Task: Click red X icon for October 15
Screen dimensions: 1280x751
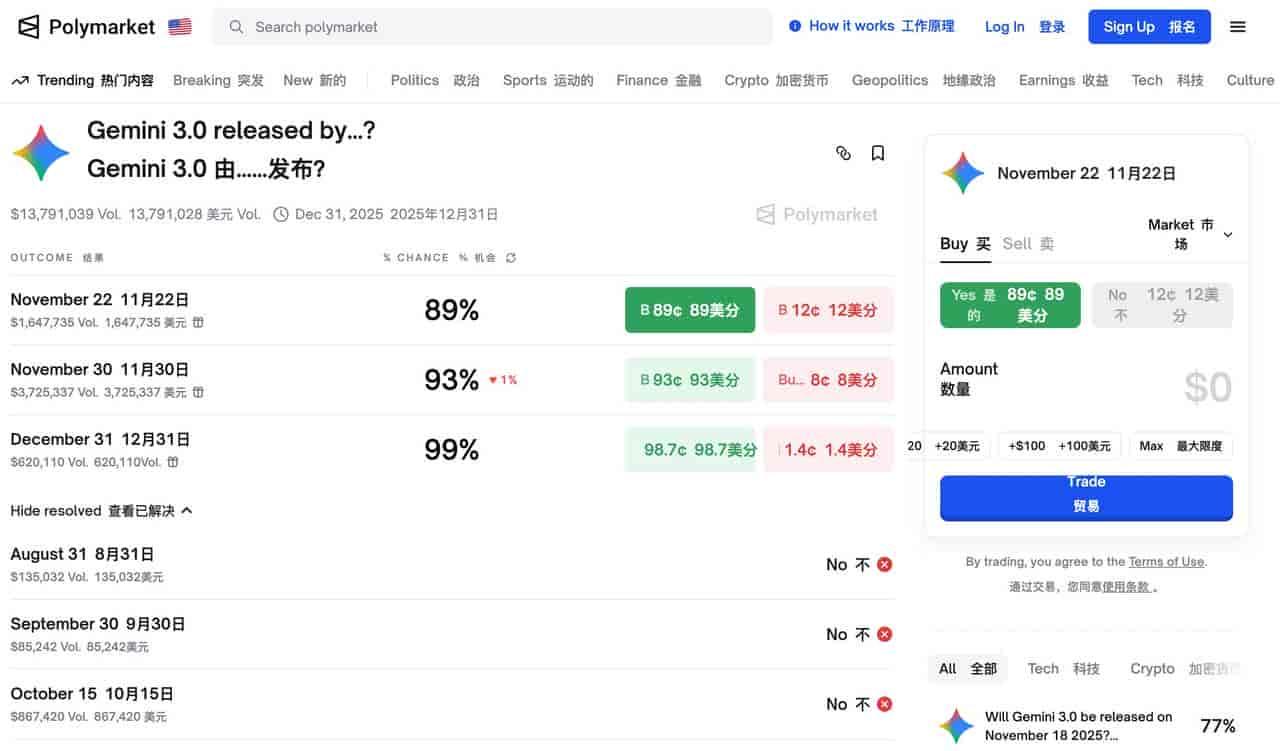Action: 884,704
